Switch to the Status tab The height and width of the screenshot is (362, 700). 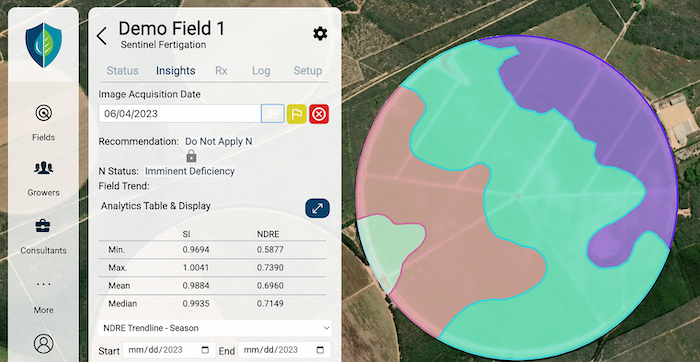click(x=122, y=71)
